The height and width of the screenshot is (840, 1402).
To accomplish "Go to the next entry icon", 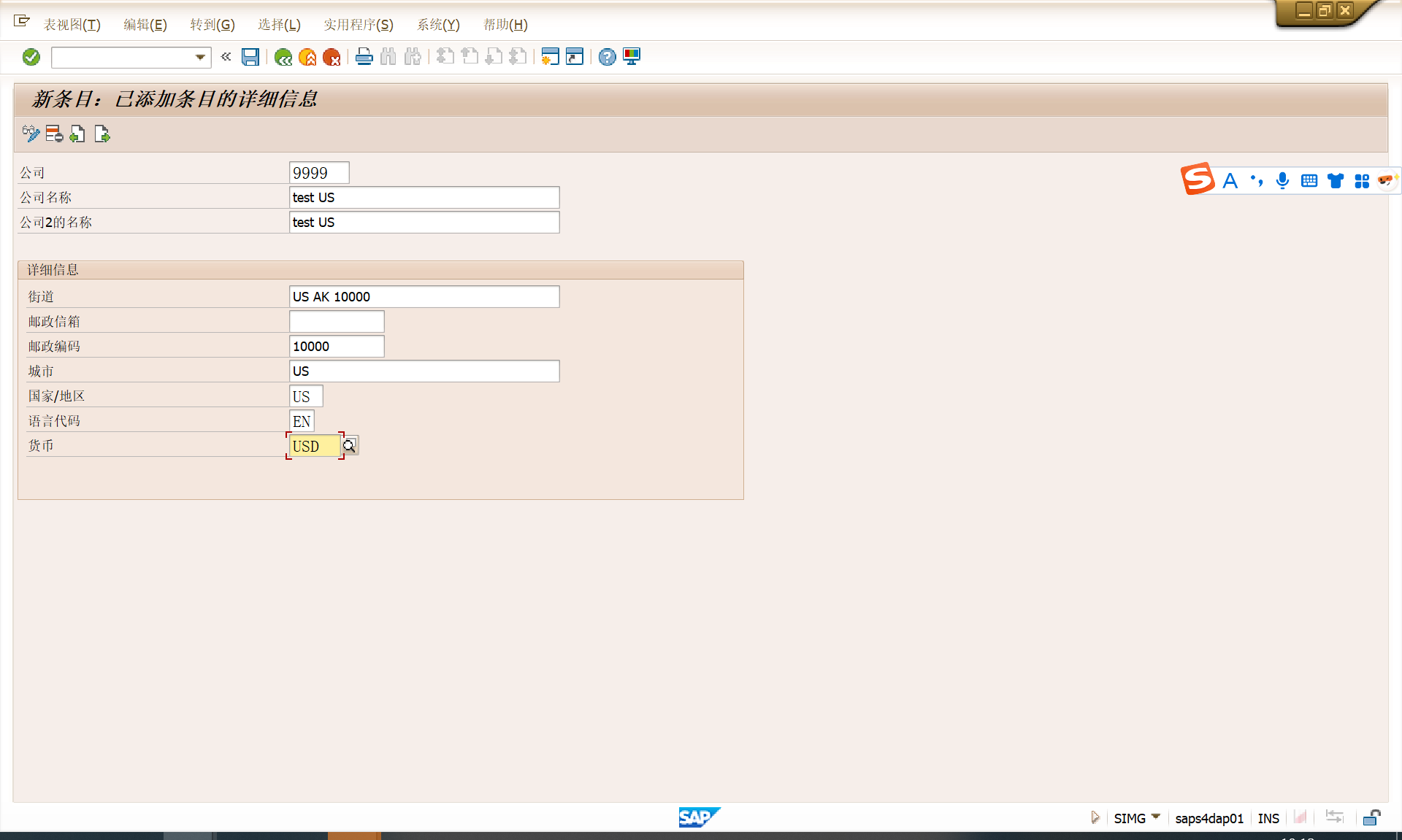I will click(x=101, y=134).
